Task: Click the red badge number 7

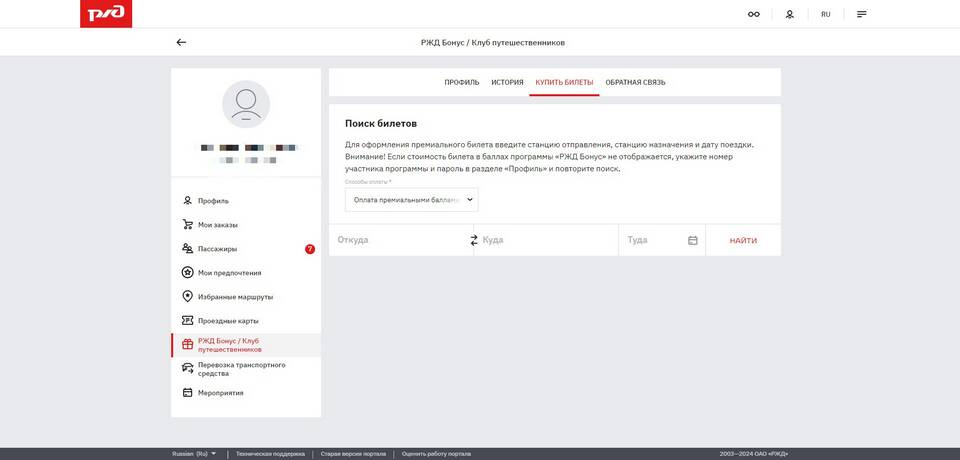Action: (310, 249)
